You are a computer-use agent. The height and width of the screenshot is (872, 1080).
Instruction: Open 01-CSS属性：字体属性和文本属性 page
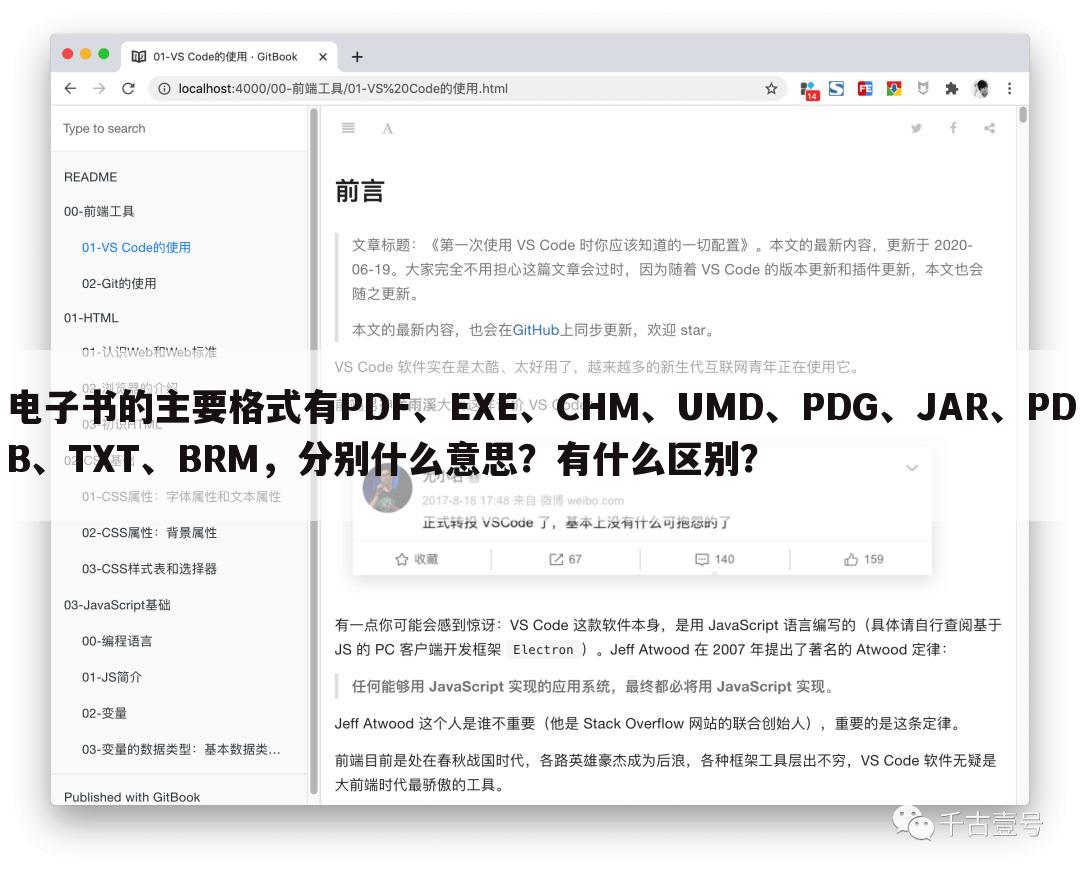[x=181, y=497]
